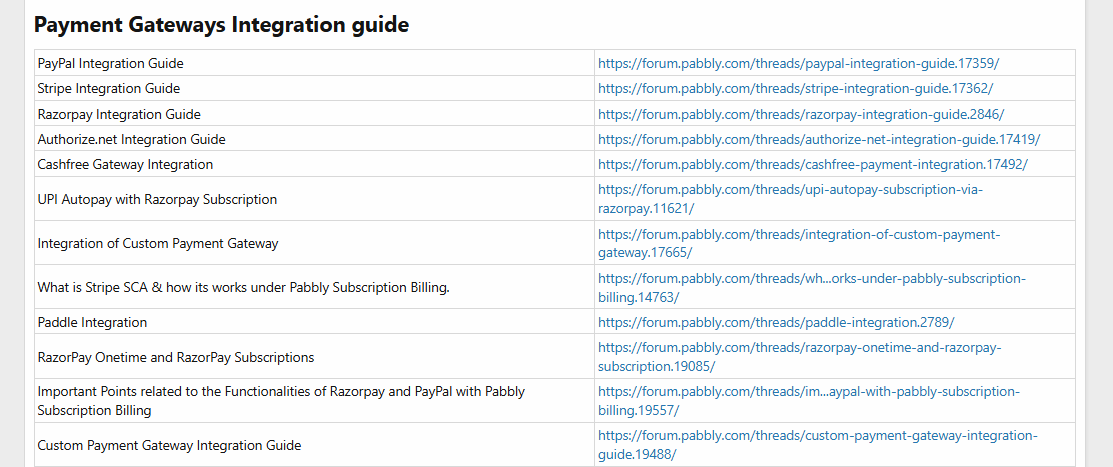Open the Authorize.net integration guide link

pos(818,139)
